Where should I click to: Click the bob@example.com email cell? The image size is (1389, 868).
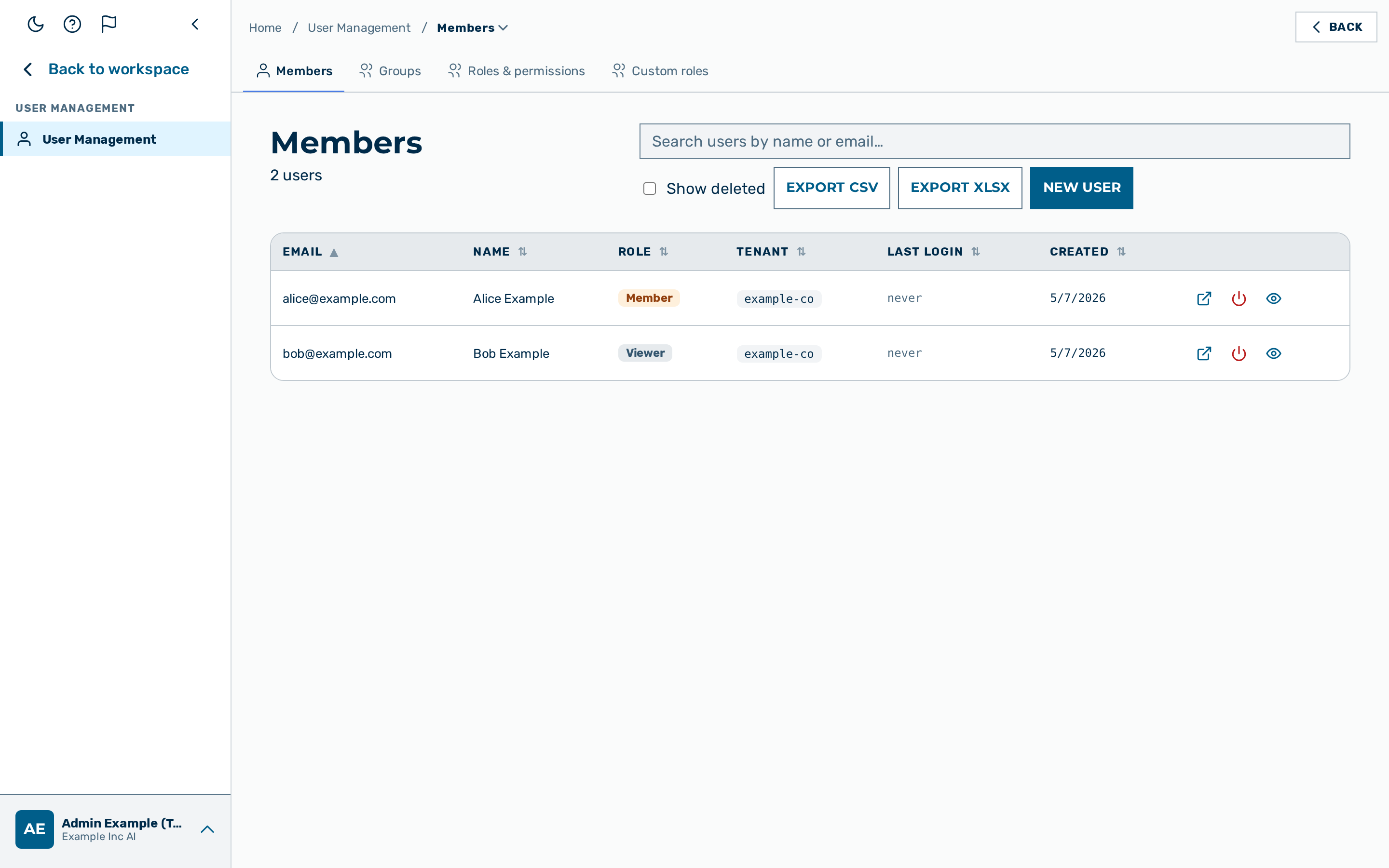coord(337,353)
